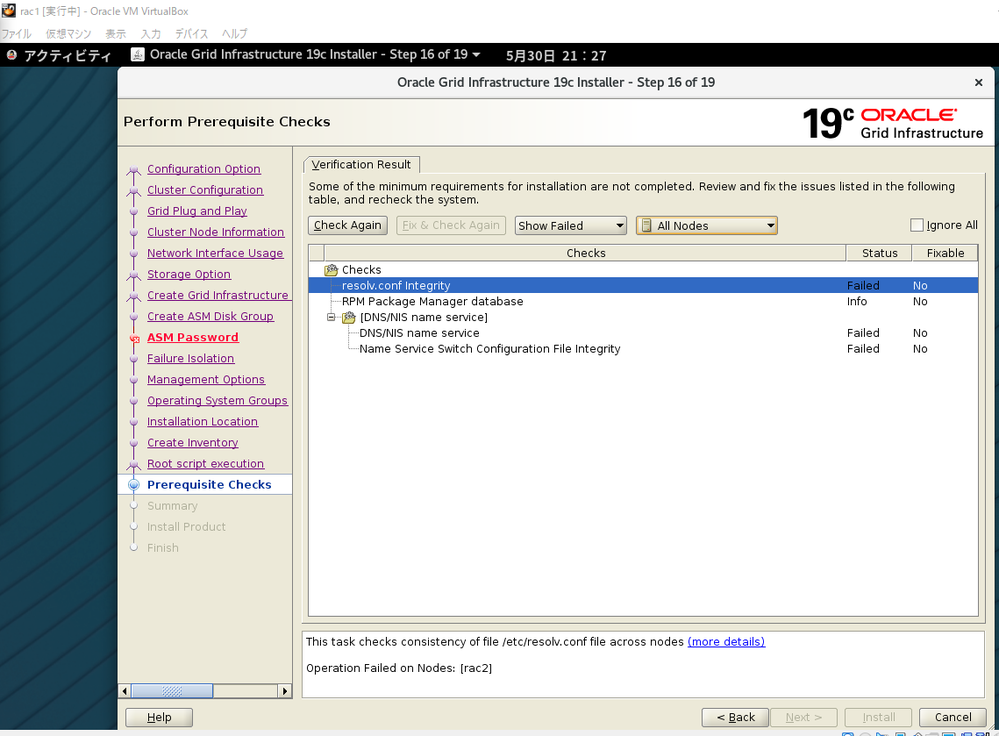Click the Oracle 19c logo
Viewport: 999px width, 736px height.
(893, 123)
